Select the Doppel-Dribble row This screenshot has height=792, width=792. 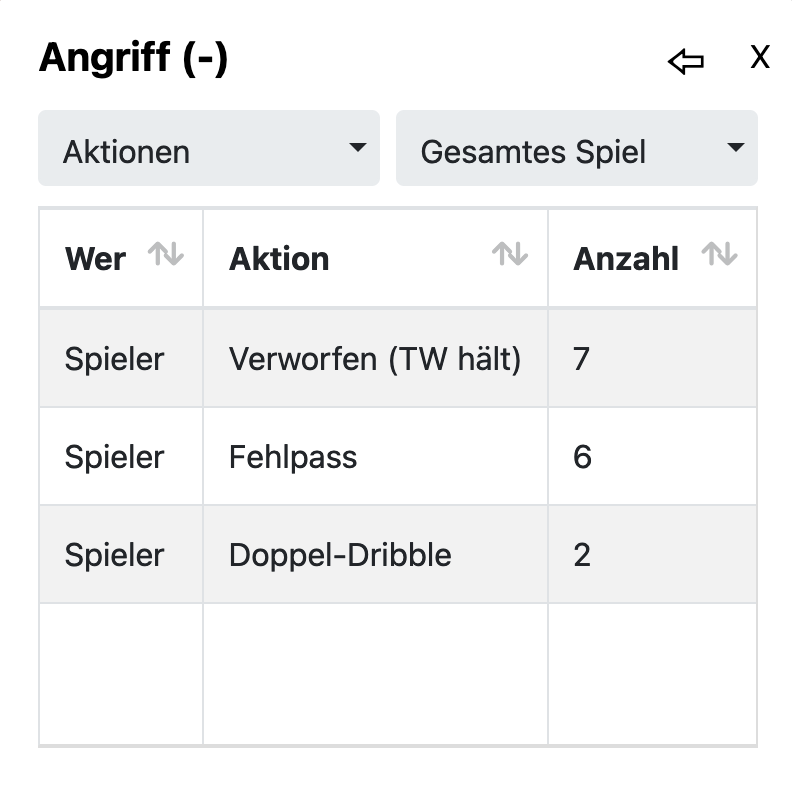pyautogui.click(x=340, y=555)
